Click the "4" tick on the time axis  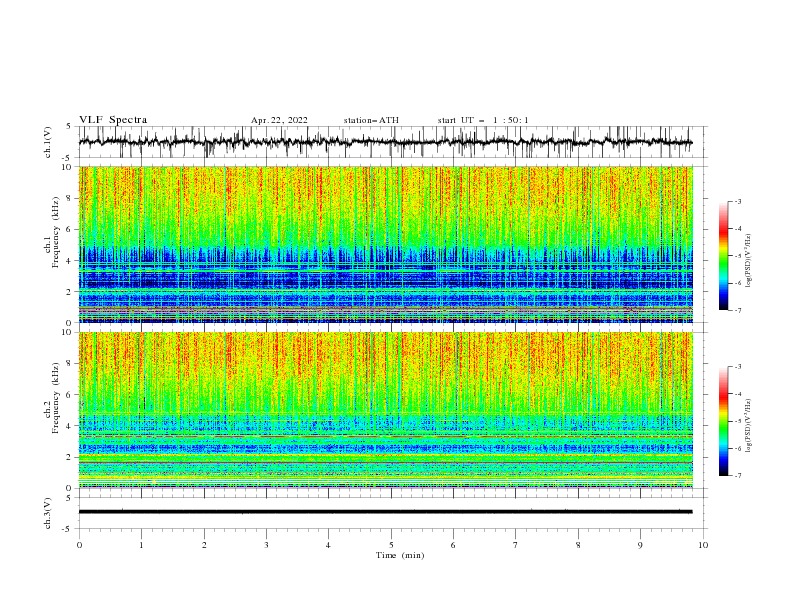coord(328,545)
